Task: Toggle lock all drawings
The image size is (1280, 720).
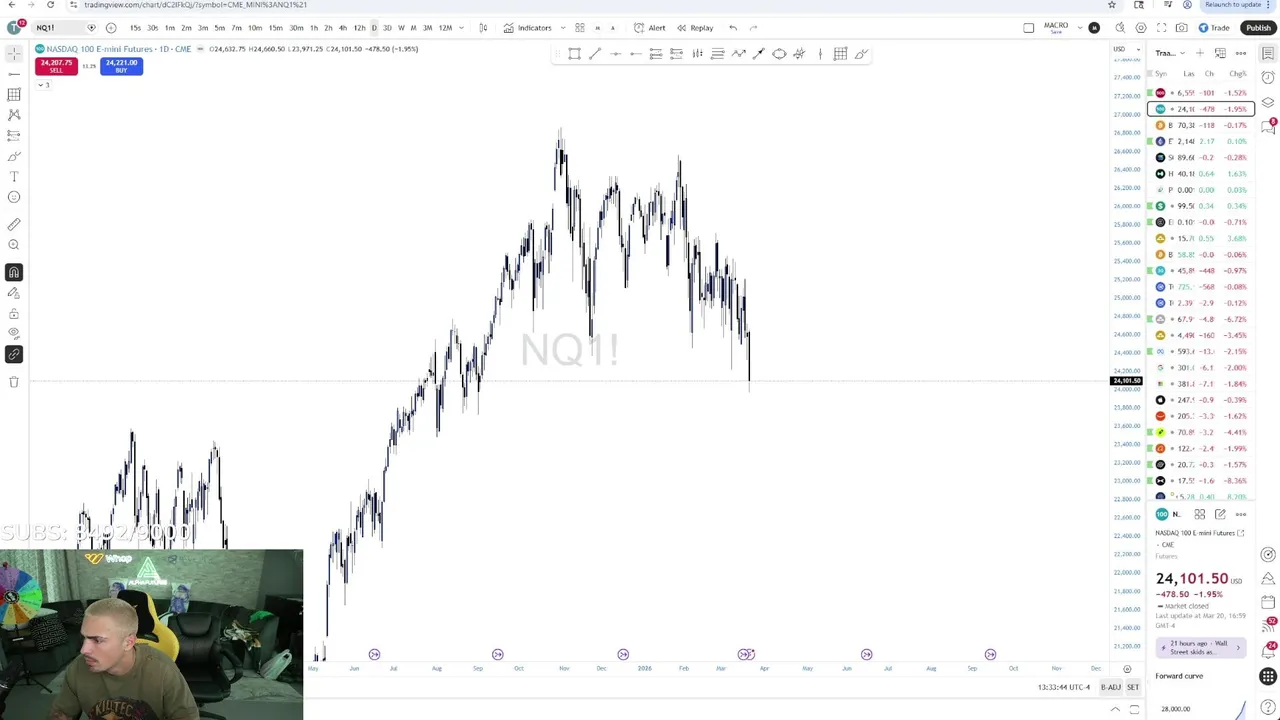Action: [14, 313]
